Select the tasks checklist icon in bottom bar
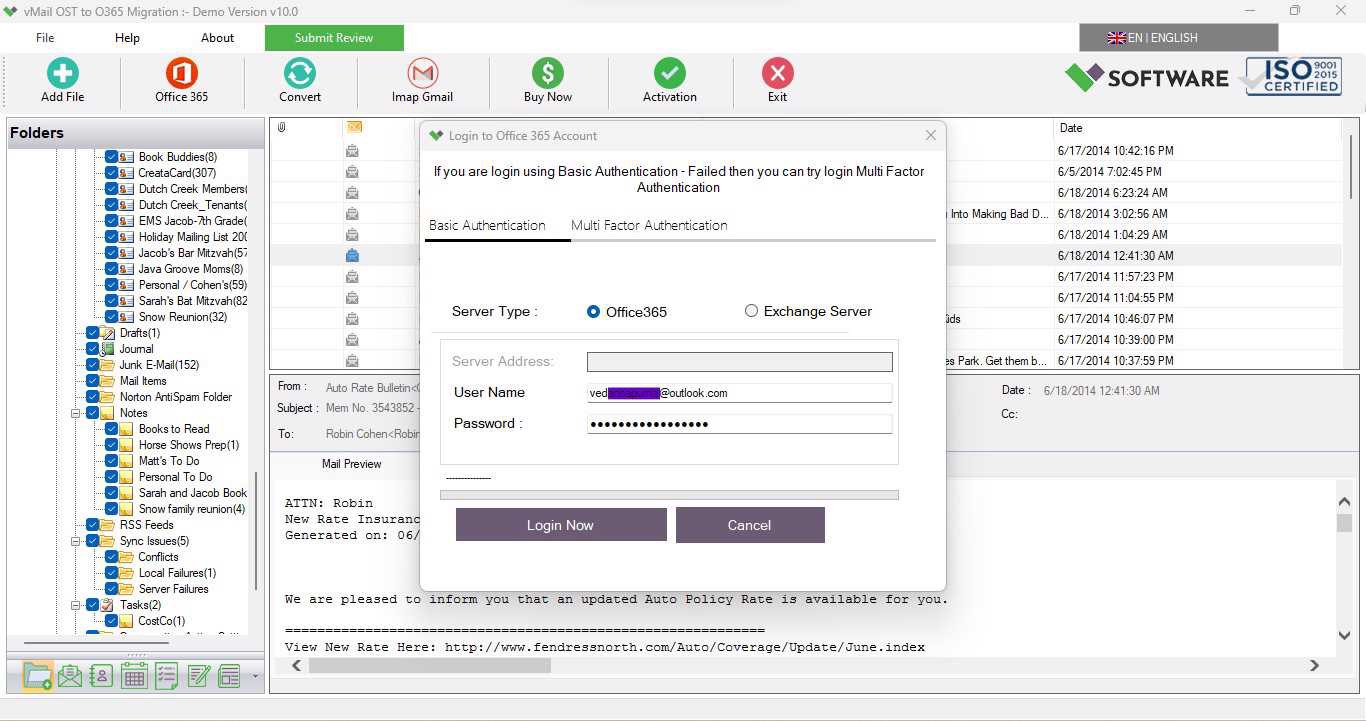1366x721 pixels. point(166,676)
